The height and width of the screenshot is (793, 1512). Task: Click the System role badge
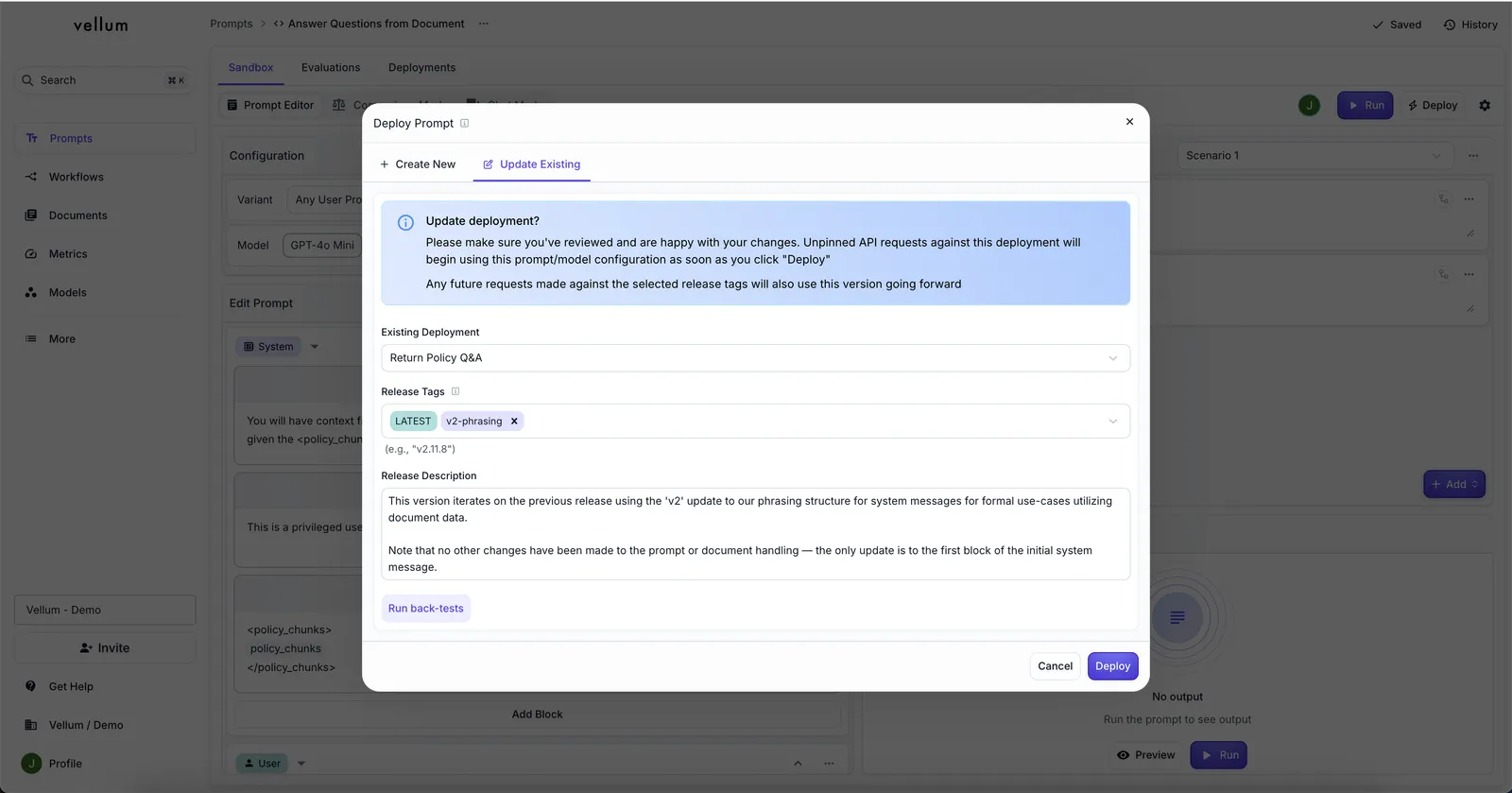268,347
